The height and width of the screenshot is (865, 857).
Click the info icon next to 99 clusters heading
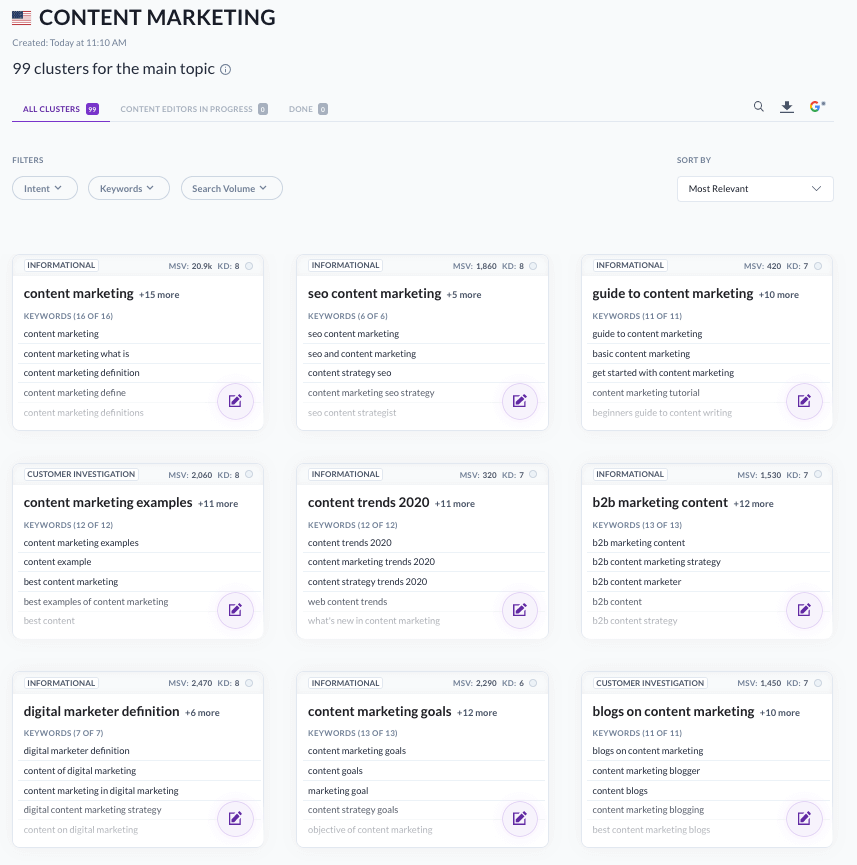tap(227, 70)
